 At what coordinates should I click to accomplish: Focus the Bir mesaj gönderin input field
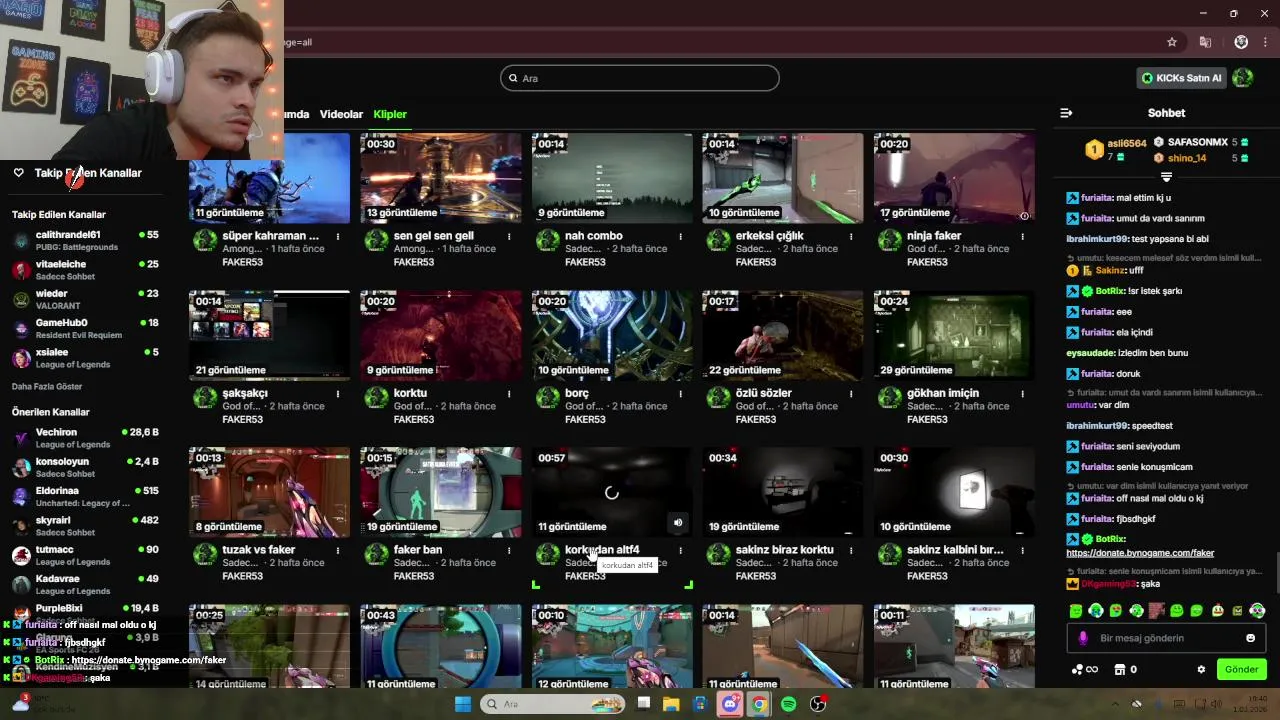1166,638
